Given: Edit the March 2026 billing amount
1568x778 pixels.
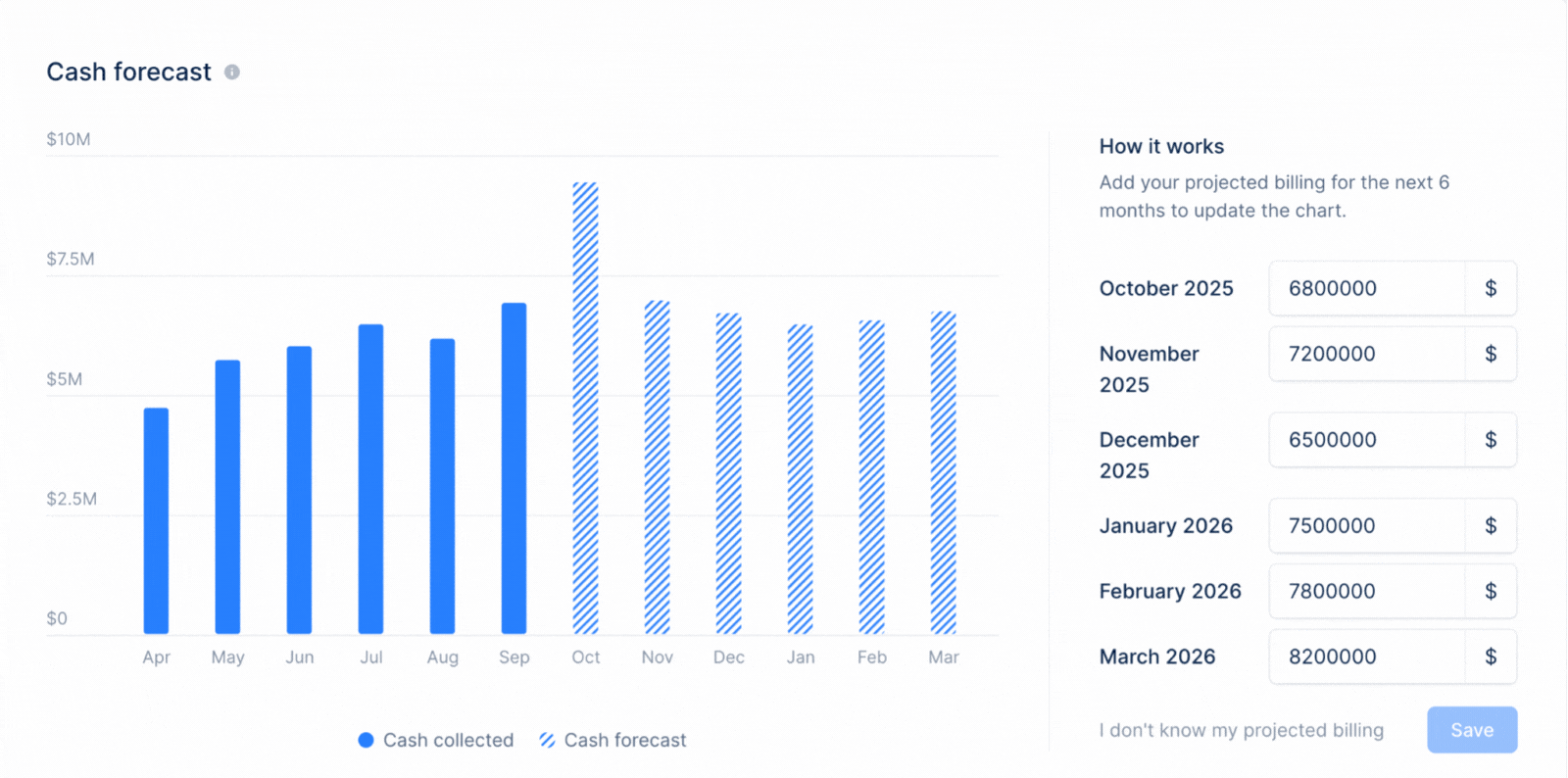Looking at the screenshot, I should (x=1366, y=656).
